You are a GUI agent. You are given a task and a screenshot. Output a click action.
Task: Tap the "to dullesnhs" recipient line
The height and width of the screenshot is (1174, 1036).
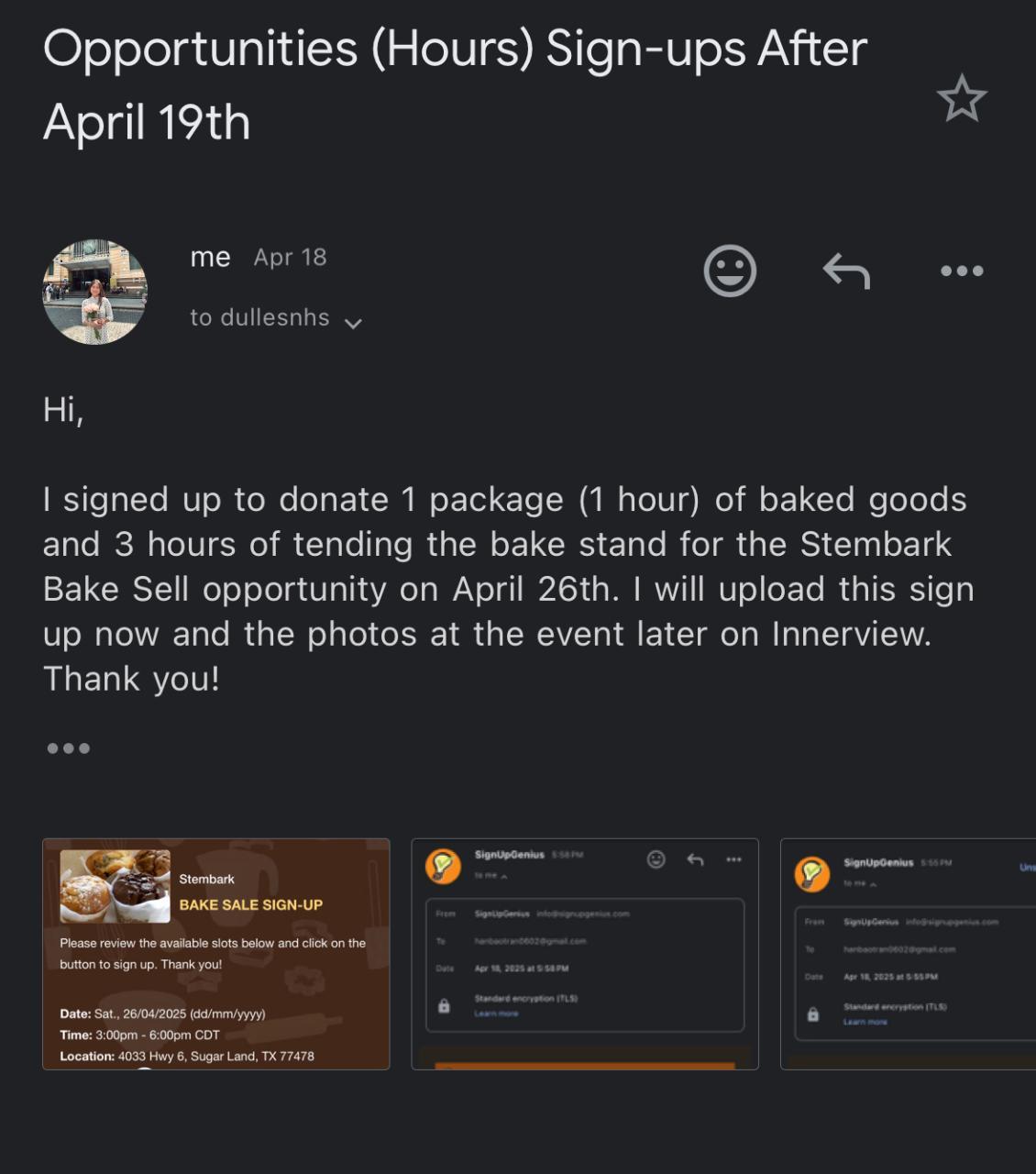pyautogui.click(x=259, y=317)
